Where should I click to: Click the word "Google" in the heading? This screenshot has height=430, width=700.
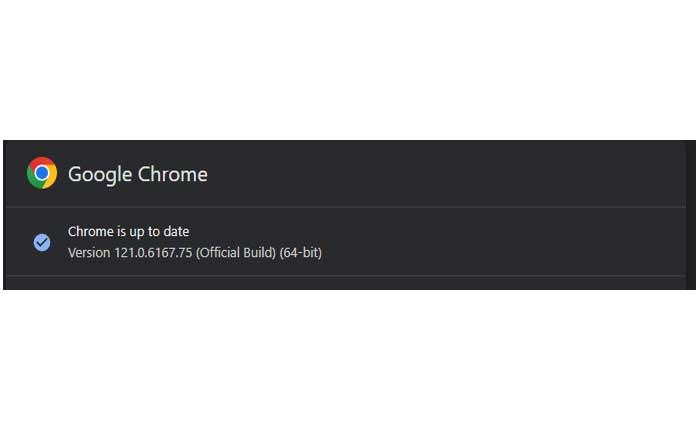click(100, 174)
